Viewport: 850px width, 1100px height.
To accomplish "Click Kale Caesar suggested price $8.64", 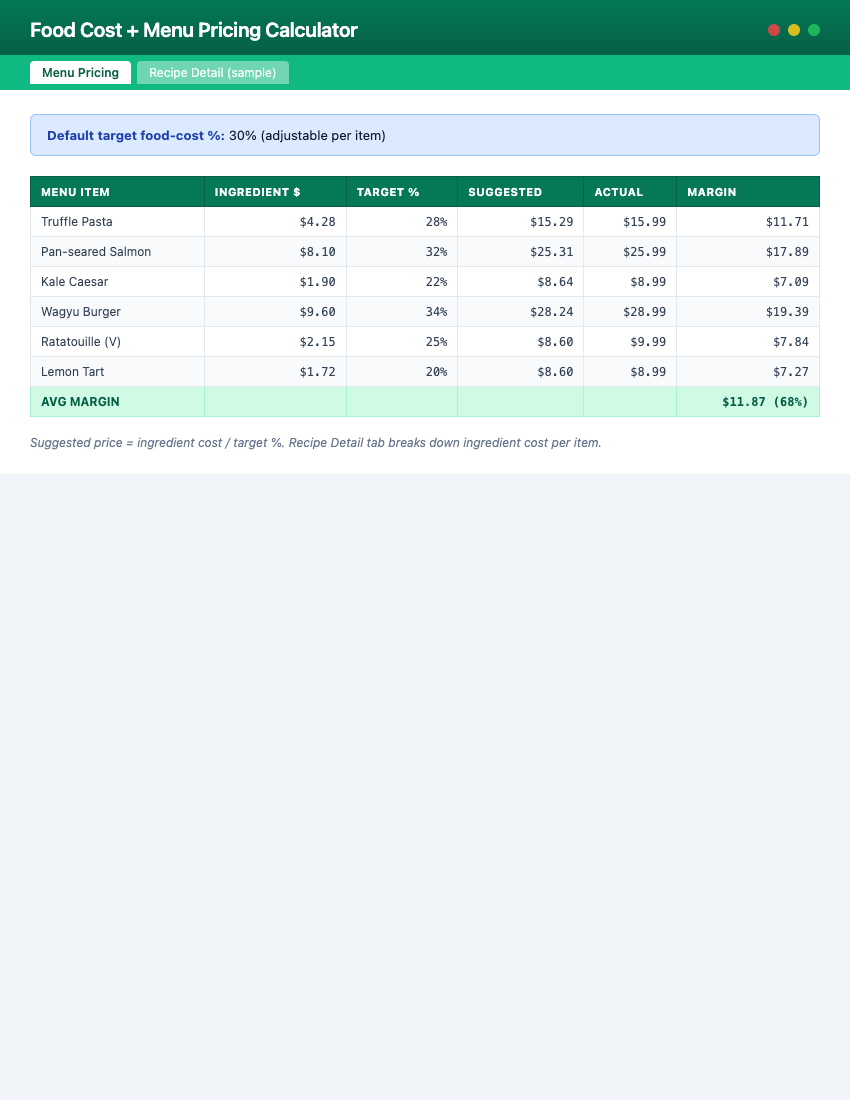I will click(555, 282).
